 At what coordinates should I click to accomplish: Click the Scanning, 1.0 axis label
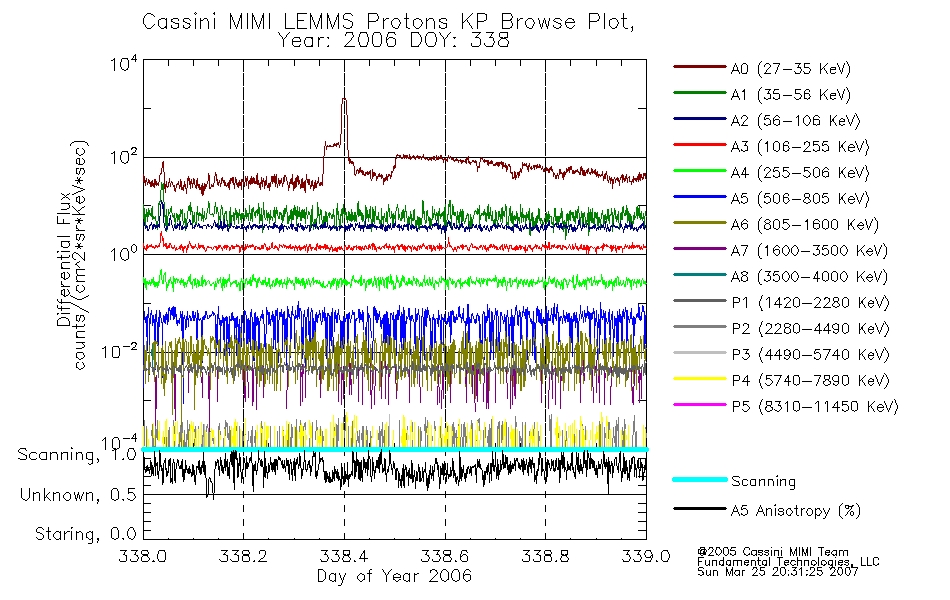[77, 455]
